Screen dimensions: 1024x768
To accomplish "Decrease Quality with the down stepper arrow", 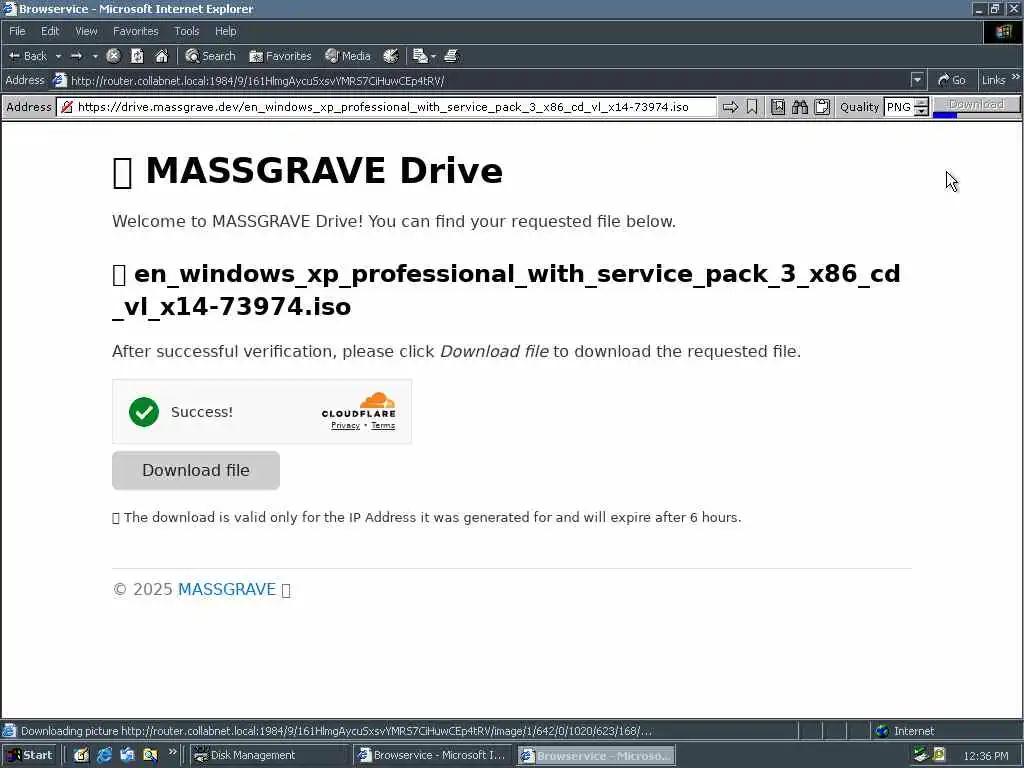I will pos(921,112).
